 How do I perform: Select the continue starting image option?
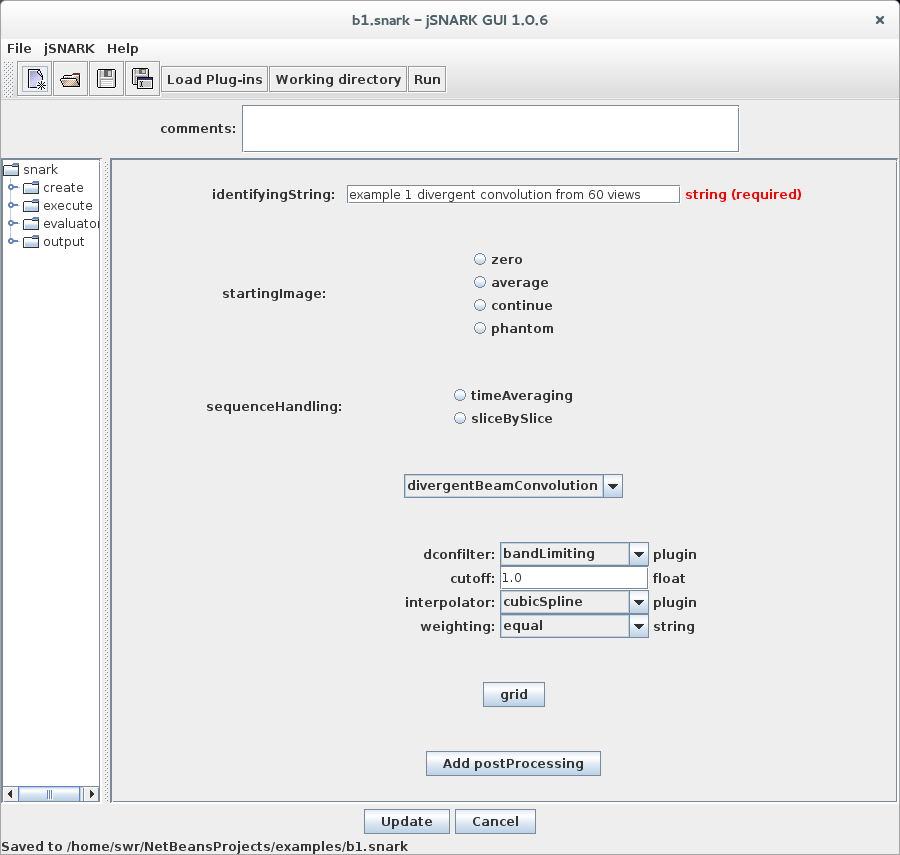tap(480, 305)
